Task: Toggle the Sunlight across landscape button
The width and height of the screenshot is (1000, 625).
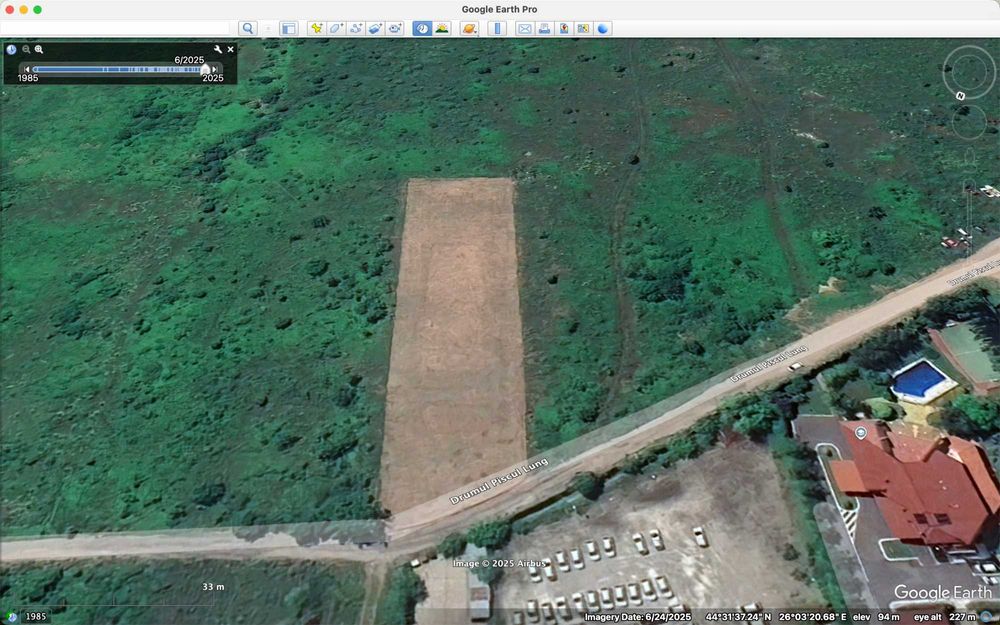Action: [442, 28]
